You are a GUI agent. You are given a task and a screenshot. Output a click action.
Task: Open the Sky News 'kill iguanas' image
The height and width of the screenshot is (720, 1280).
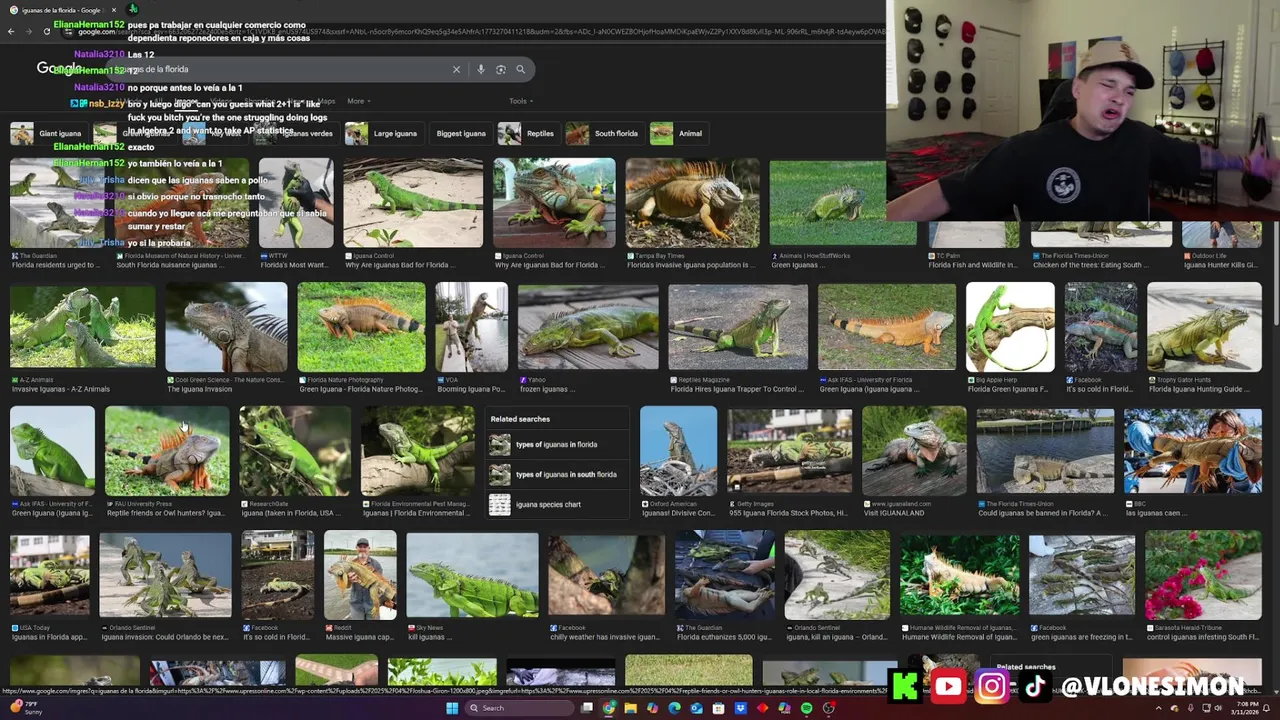point(472,573)
